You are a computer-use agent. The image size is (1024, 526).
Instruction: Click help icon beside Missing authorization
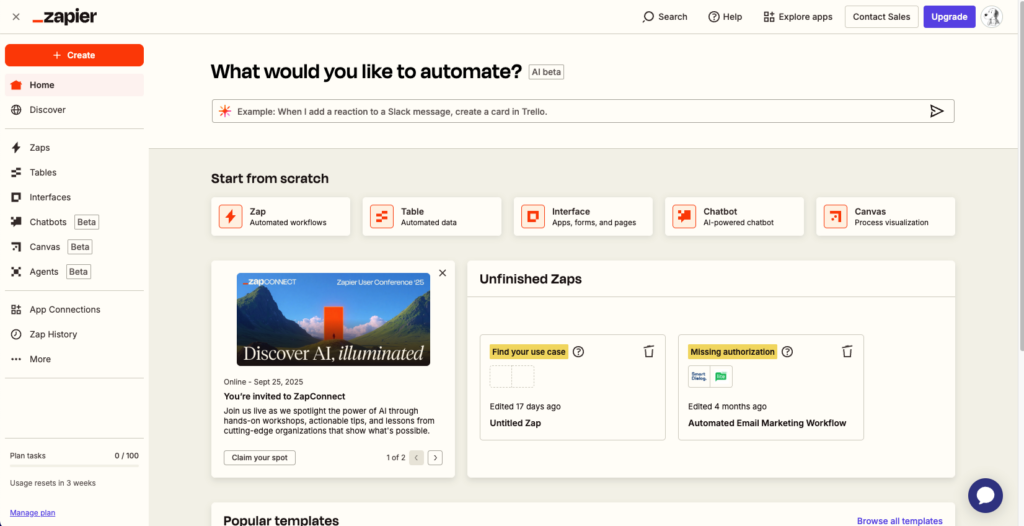788,352
